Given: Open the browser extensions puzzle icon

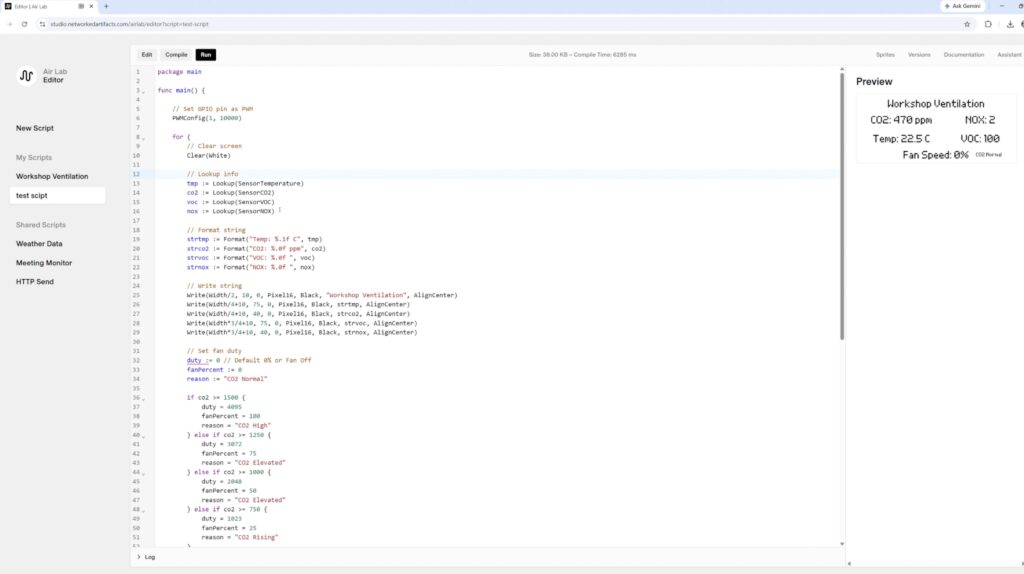Looking at the screenshot, I should (988, 24).
